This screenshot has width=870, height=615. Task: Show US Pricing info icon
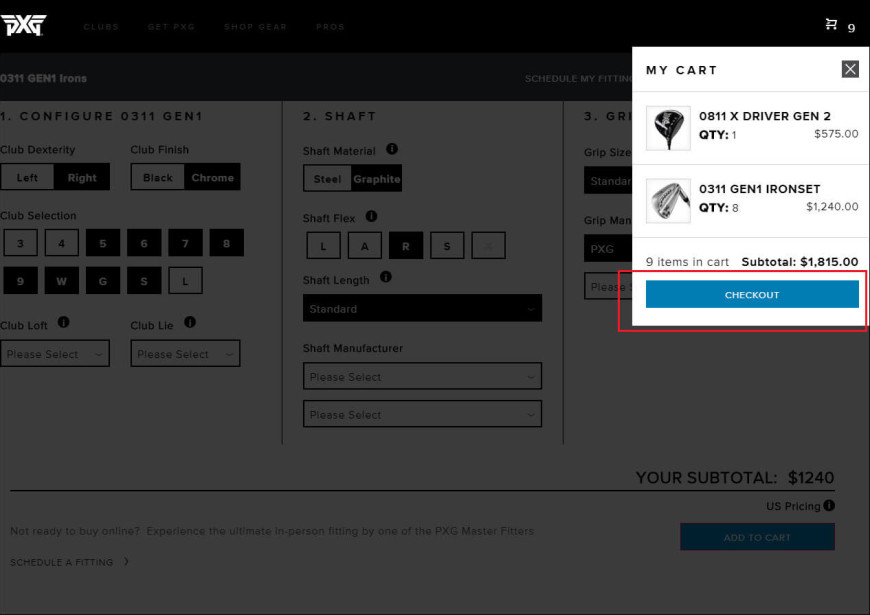[829, 505]
